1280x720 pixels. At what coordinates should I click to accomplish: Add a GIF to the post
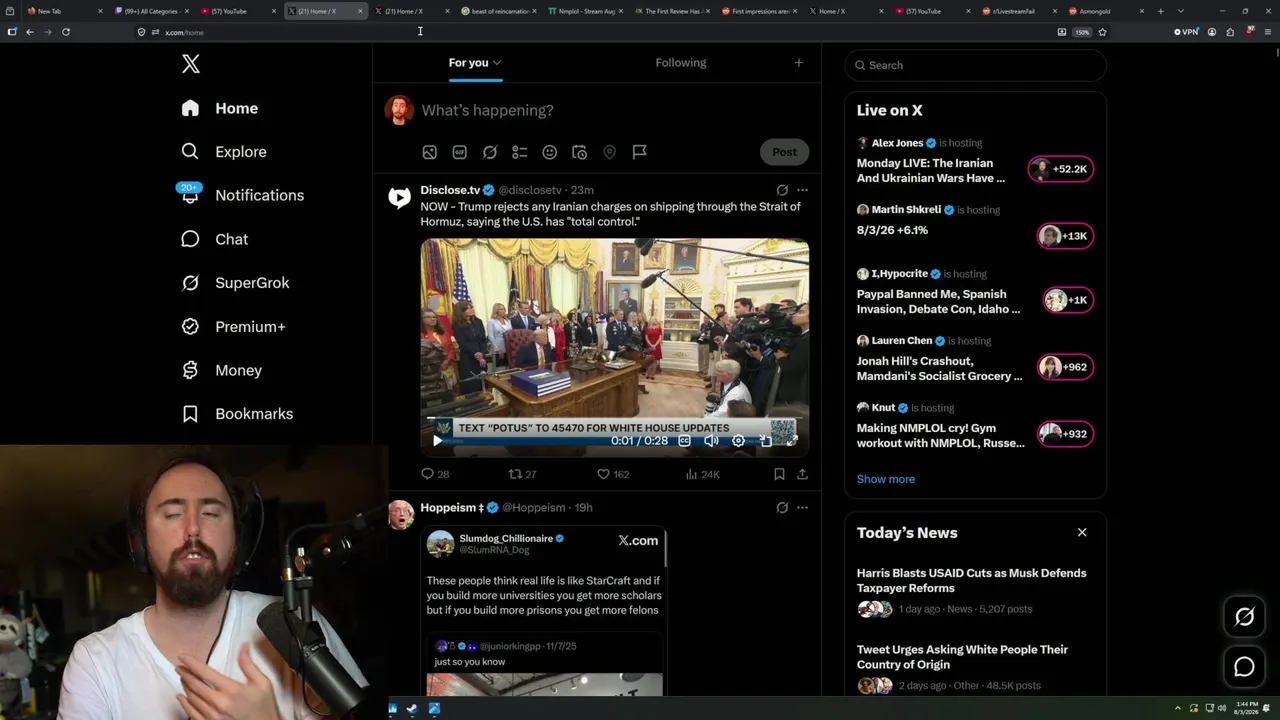[x=459, y=152]
